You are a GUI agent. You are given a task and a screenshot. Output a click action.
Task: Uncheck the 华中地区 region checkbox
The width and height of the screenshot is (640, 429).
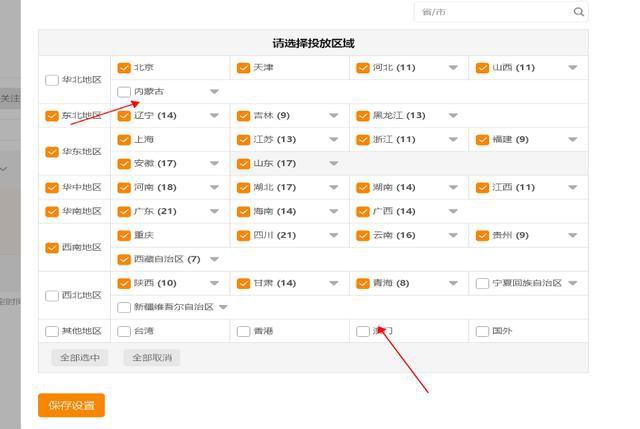tap(52, 188)
